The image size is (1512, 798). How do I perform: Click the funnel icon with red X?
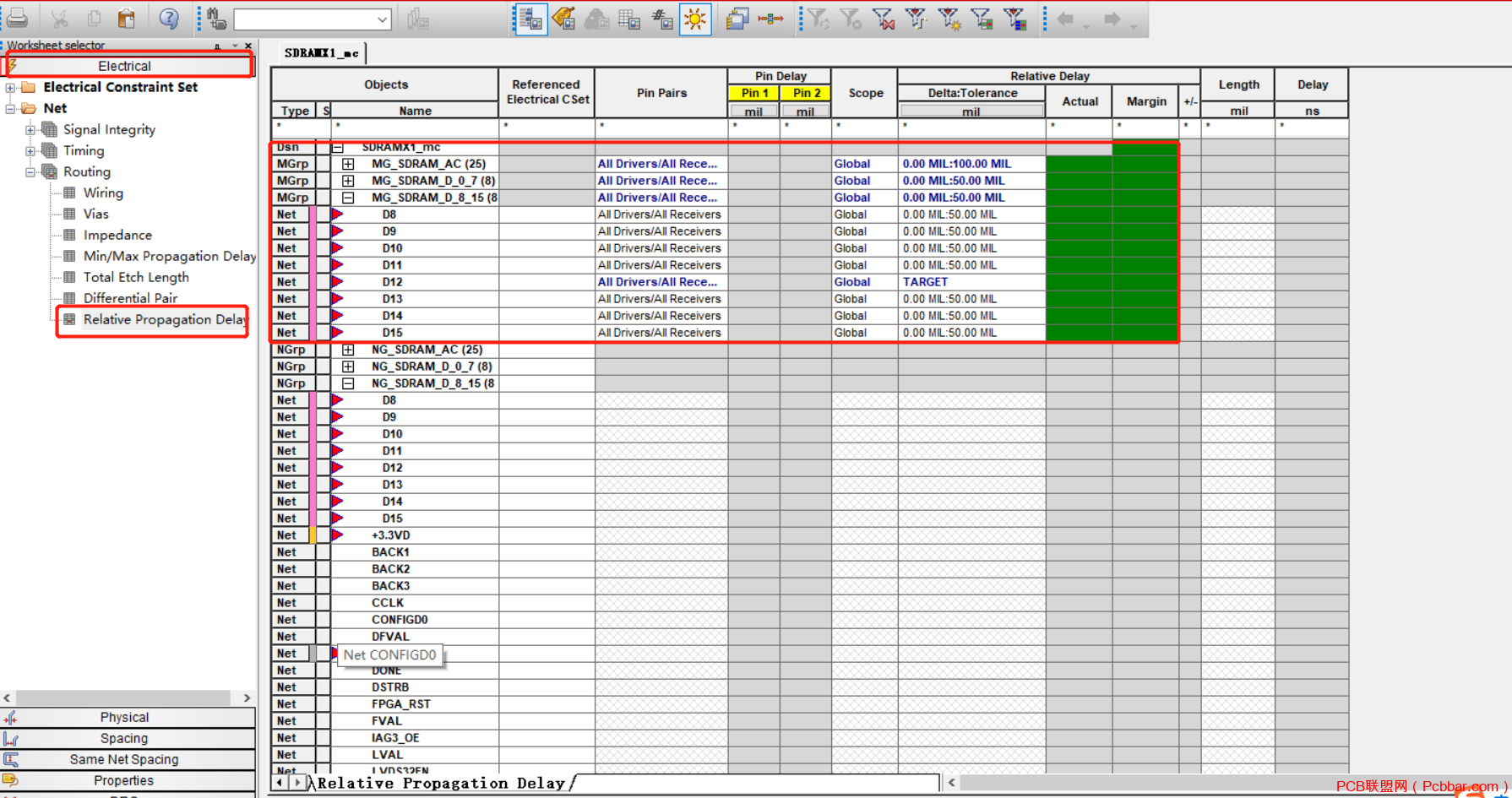pyautogui.click(x=884, y=19)
